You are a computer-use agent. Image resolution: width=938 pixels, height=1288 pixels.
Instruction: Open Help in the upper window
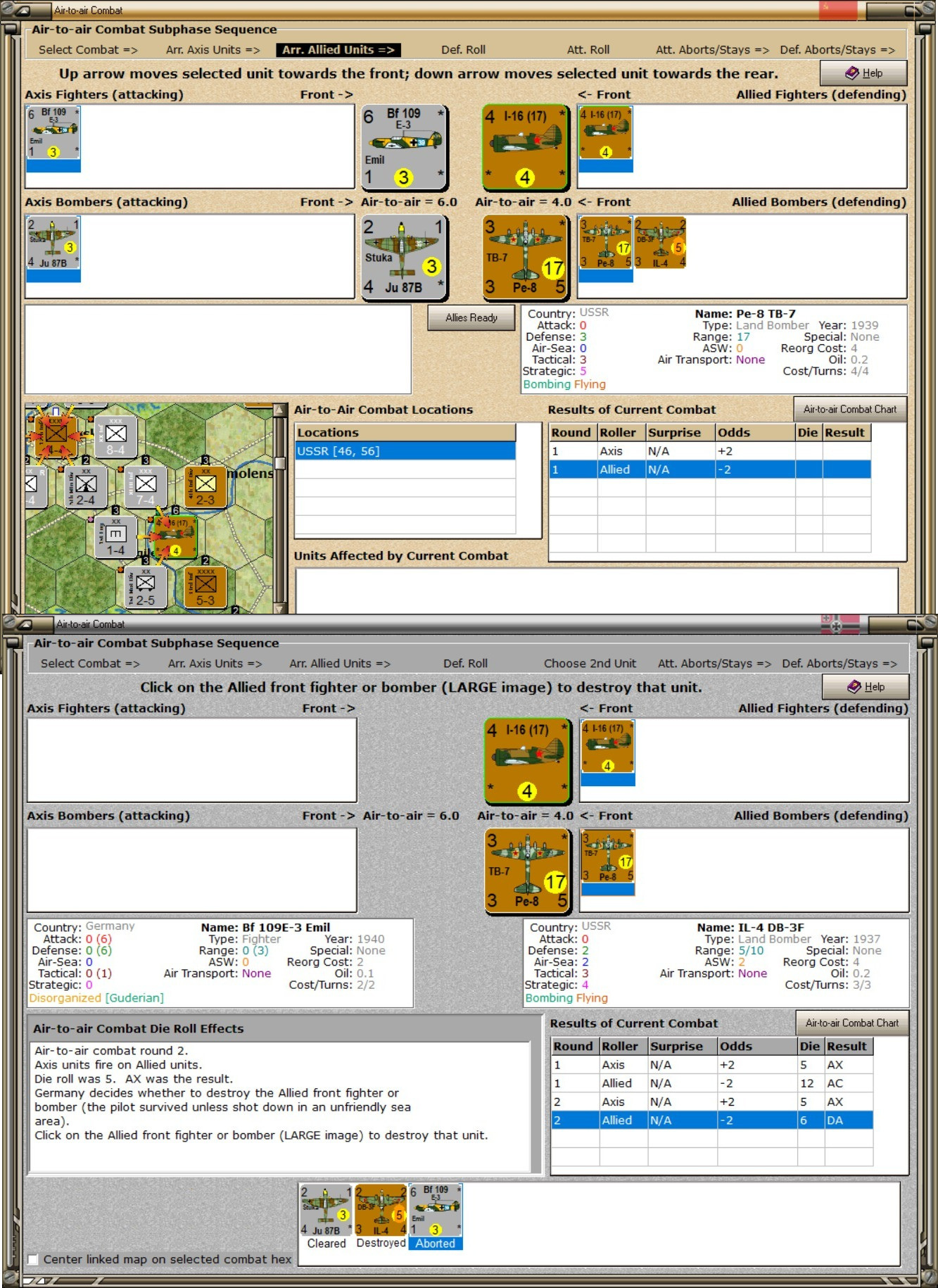863,73
